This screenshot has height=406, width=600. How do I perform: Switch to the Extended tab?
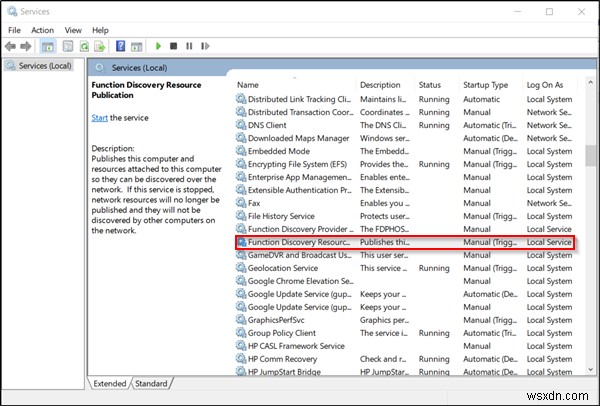[x=108, y=383]
